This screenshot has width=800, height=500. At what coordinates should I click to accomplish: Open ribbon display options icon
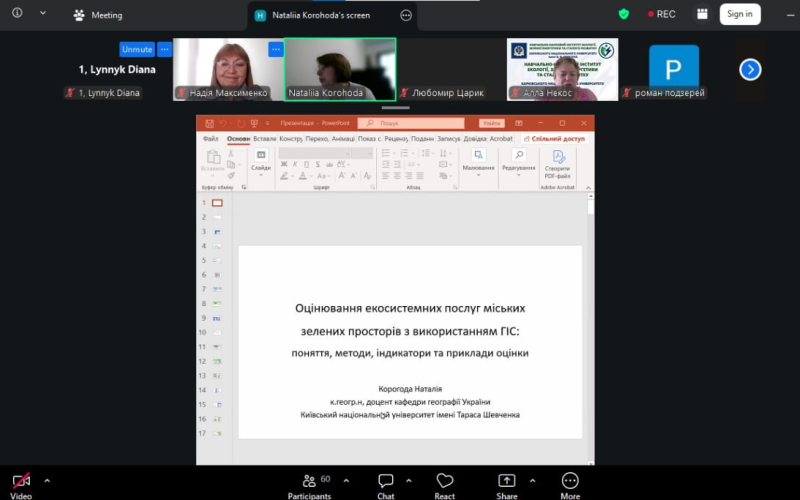pyautogui.click(x=518, y=123)
